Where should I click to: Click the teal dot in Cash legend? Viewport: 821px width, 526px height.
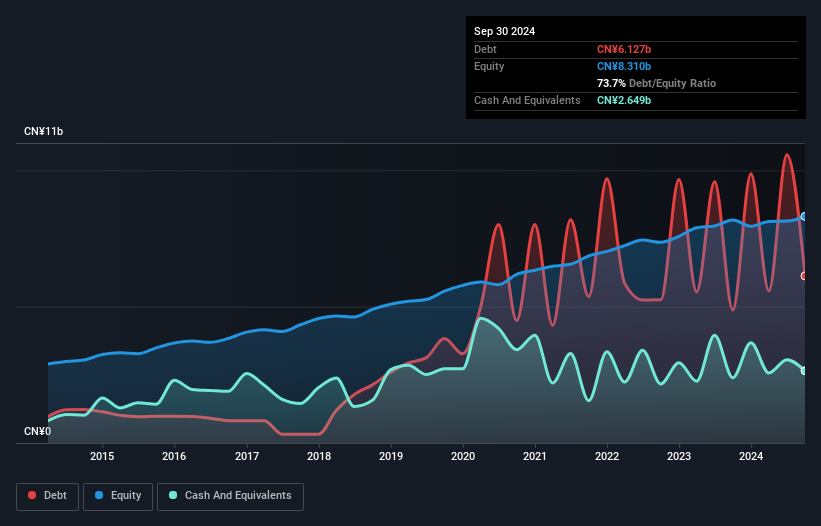(173, 495)
